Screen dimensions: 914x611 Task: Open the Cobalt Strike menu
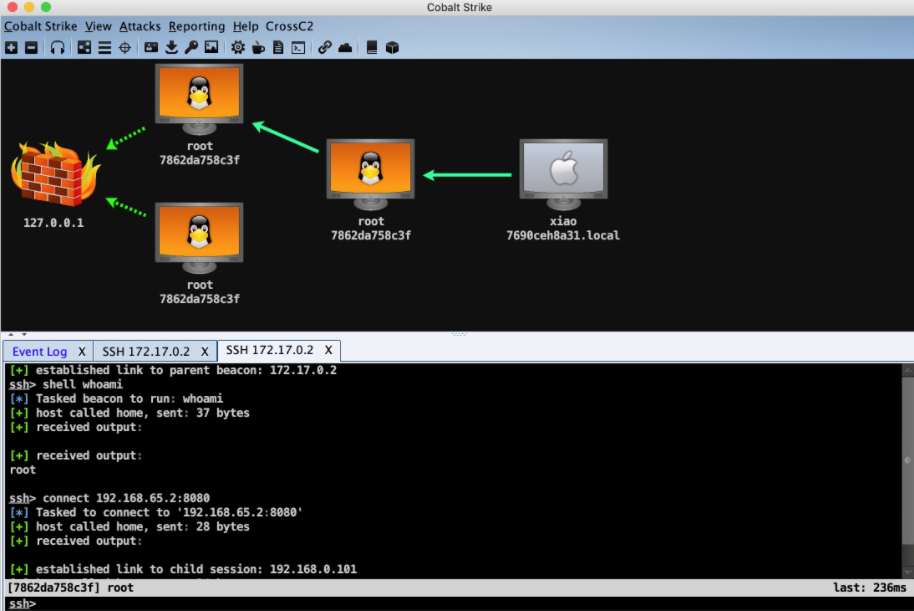40,26
